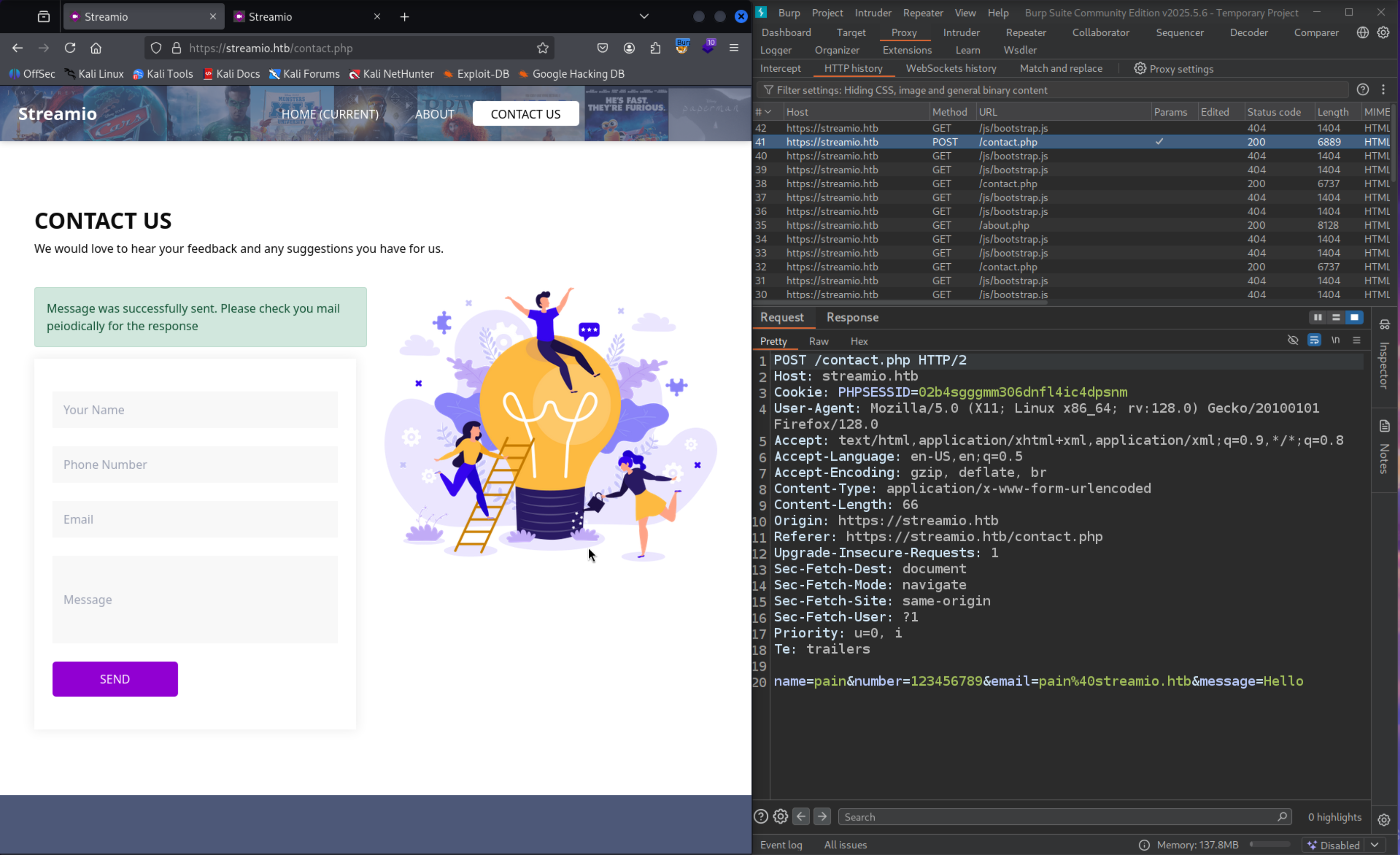Toggle line wrap in request editor

[1314, 340]
